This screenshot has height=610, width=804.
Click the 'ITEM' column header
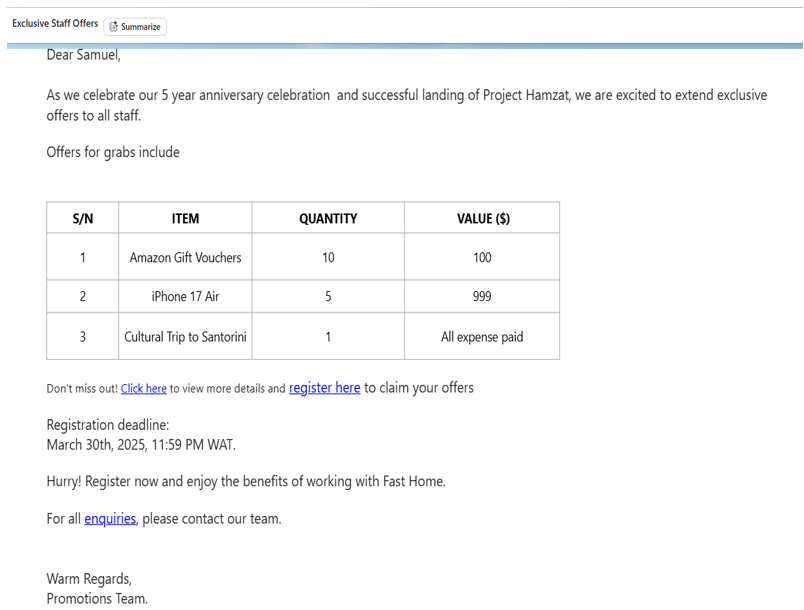point(185,218)
